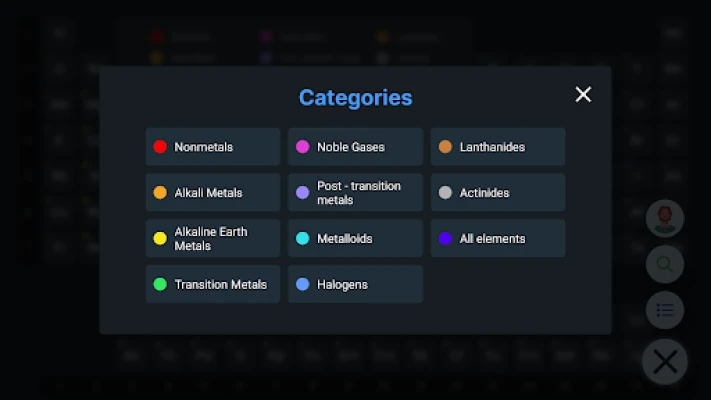Select the Nonmetals category
The height and width of the screenshot is (400, 711).
(x=213, y=147)
